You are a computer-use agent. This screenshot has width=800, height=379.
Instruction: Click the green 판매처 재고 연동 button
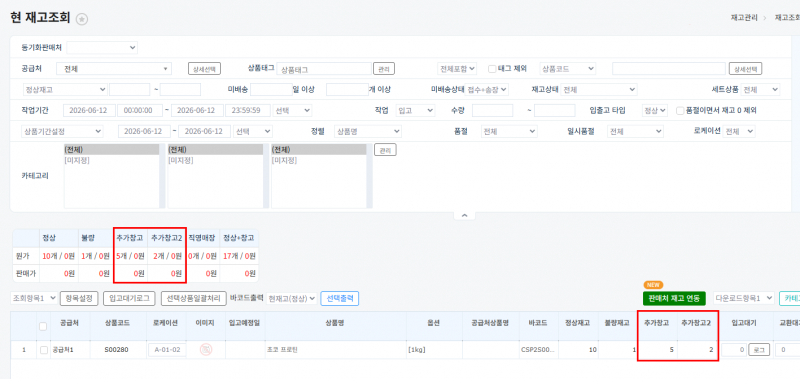click(x=674, y=298)
